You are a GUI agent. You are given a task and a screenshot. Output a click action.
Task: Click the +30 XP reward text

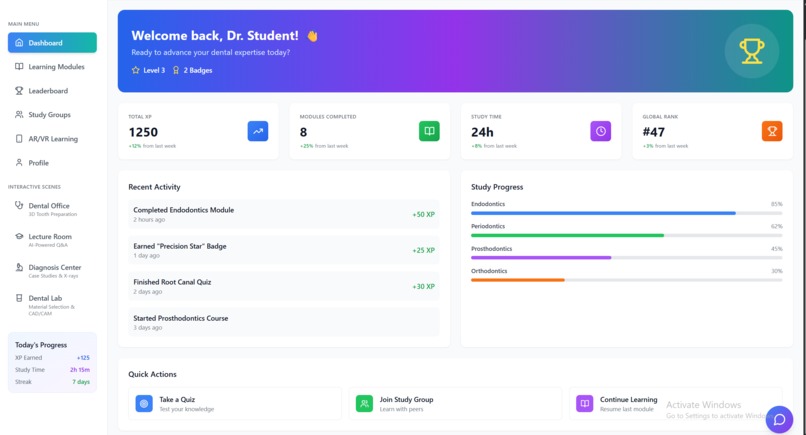[x=423, y=286]
